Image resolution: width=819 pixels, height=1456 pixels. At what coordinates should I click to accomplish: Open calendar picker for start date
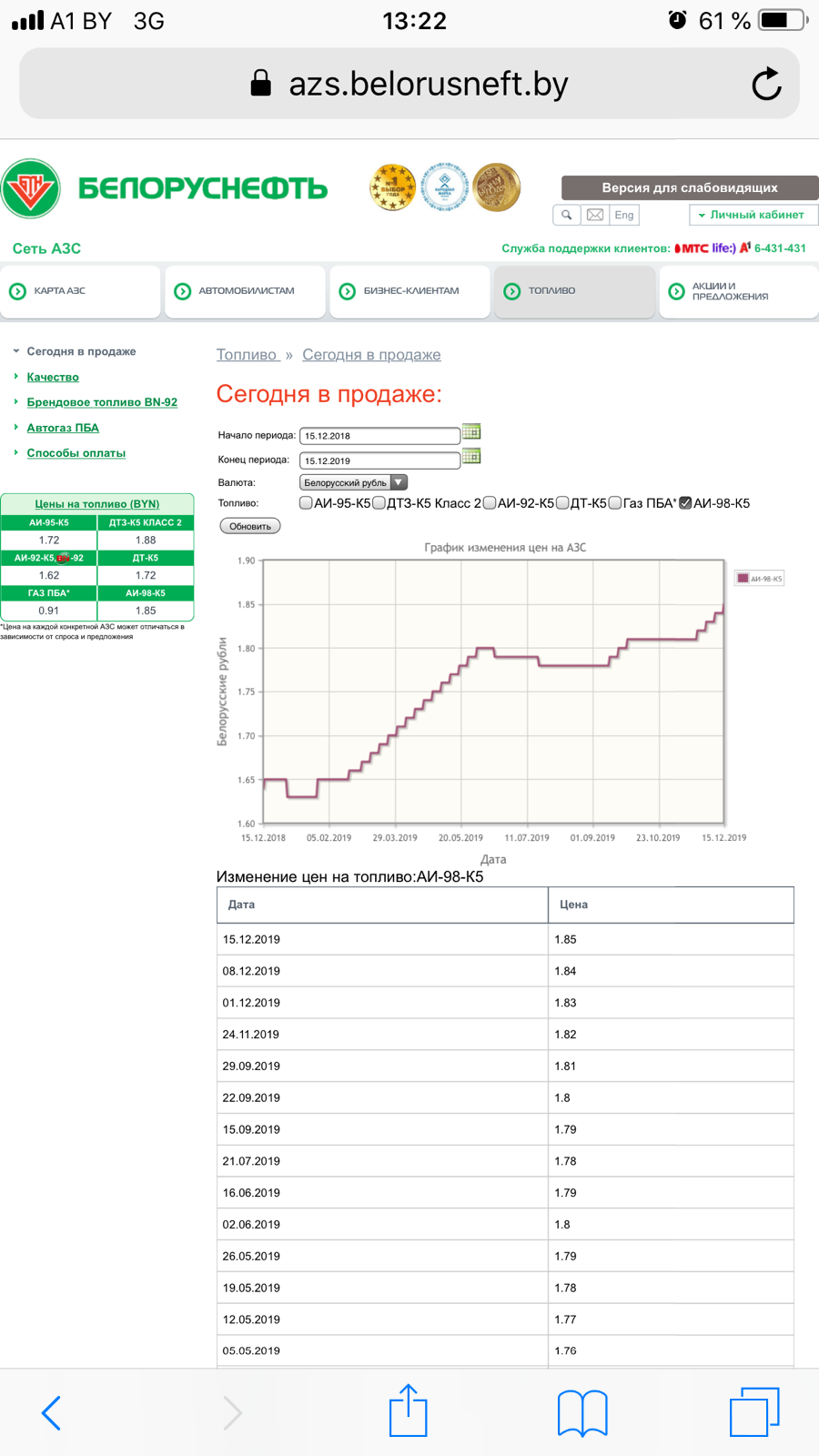[471, 431]
